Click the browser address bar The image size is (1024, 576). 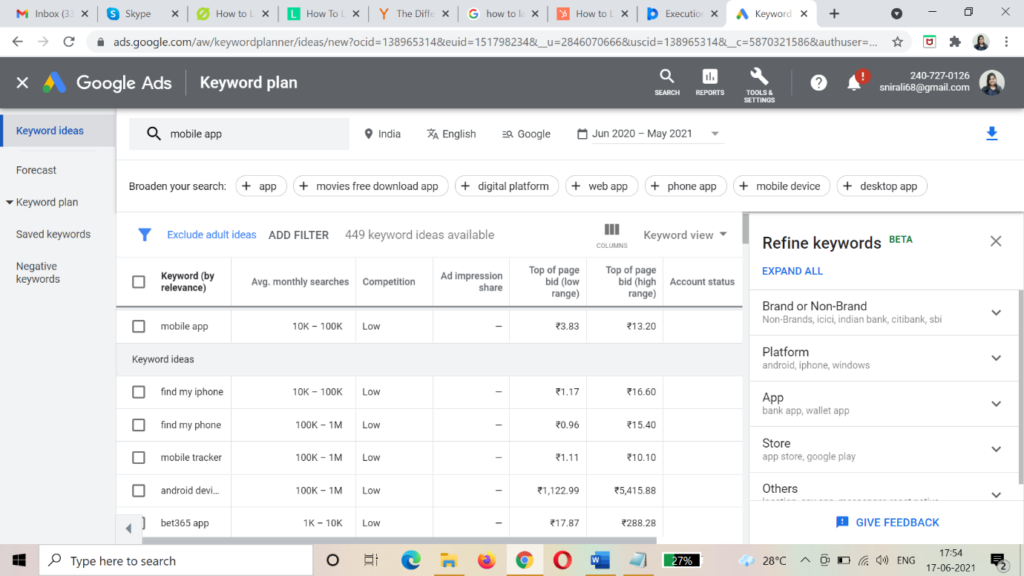click(x=495, y=42)
